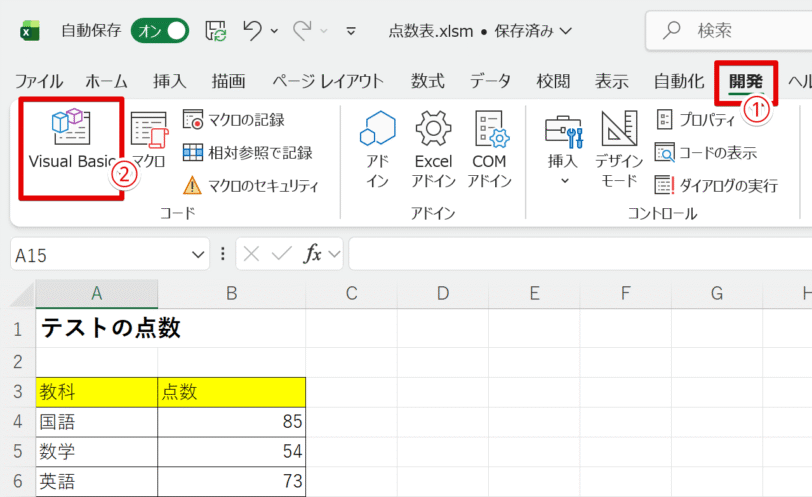Open Customize Quick Access Toolbar dropdown
The height and width of the screenshot is (497, 812).
tap(351, 32)
